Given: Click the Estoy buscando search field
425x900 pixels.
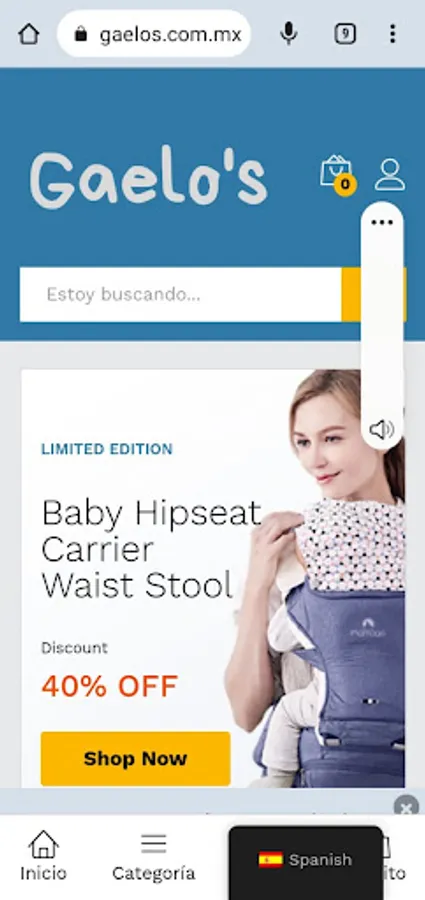Looking at the screenshot, I should (x=180, y=294).
